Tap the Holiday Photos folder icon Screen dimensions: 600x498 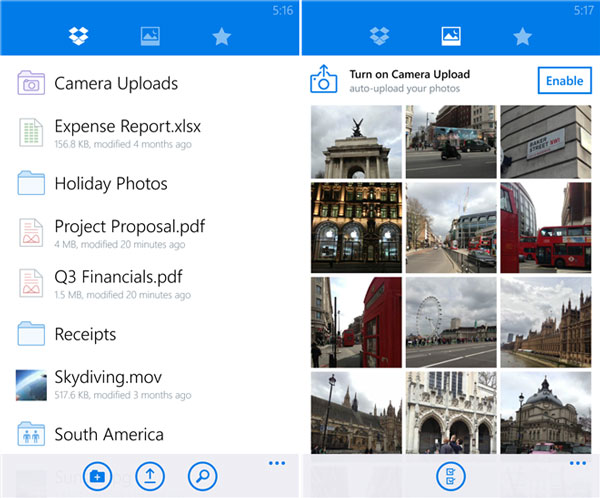click(31, 183)
